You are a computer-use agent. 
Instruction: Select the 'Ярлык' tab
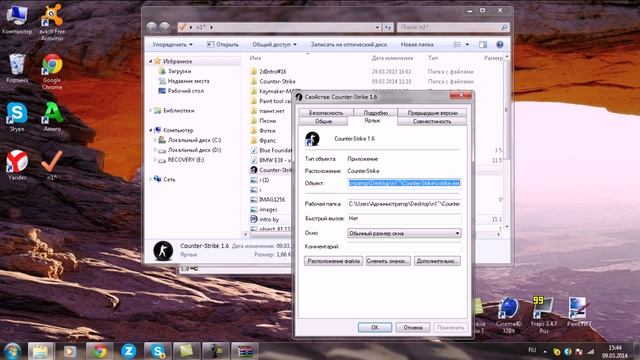tap(372, 121)
